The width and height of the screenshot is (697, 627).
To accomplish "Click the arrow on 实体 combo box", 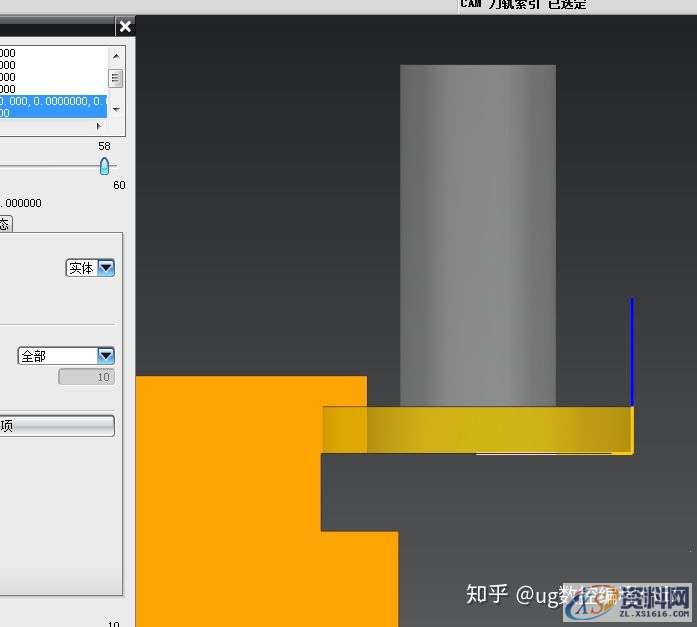I will click(x=106, y=268).
